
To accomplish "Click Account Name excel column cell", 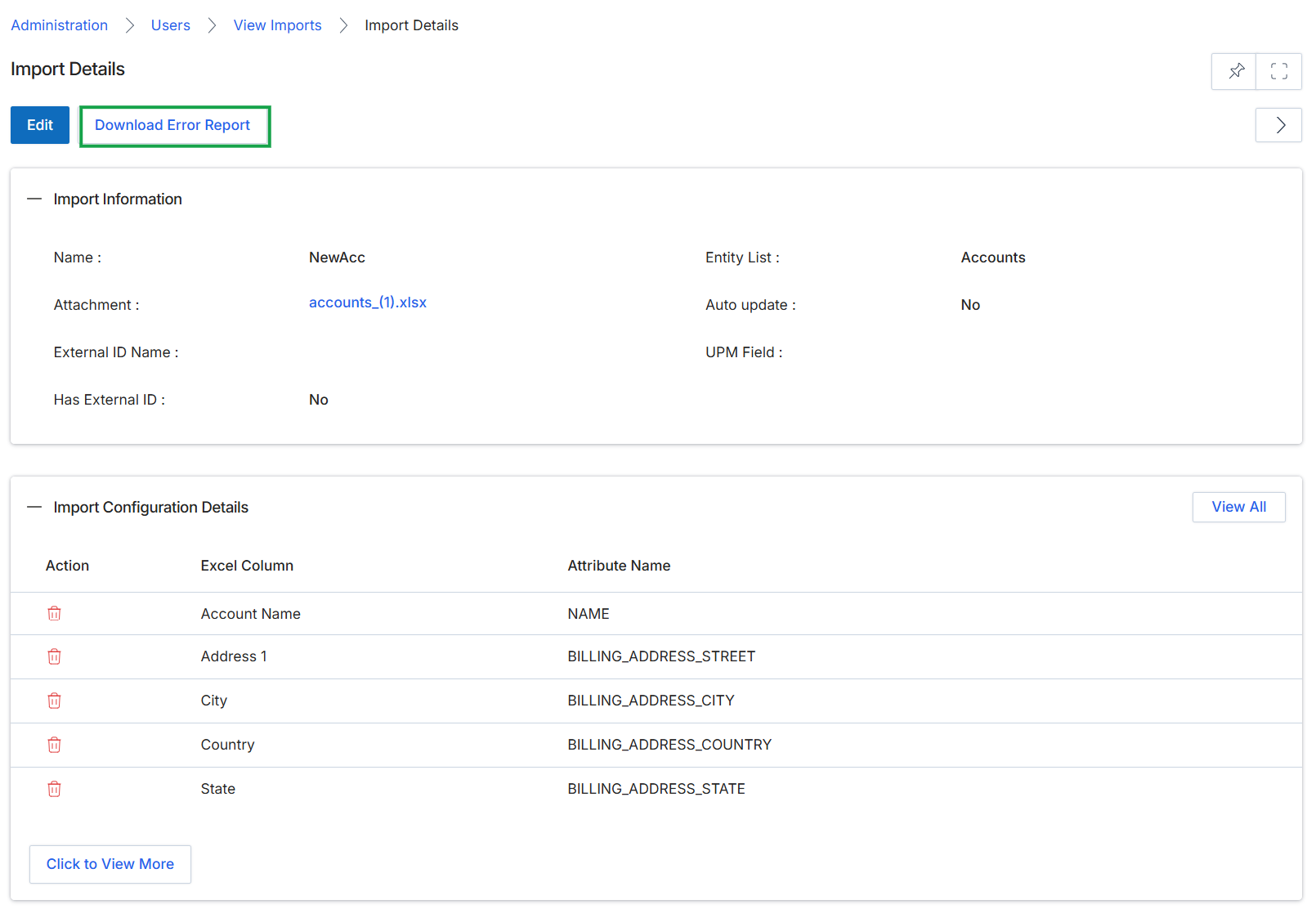I will click(251, 614).
